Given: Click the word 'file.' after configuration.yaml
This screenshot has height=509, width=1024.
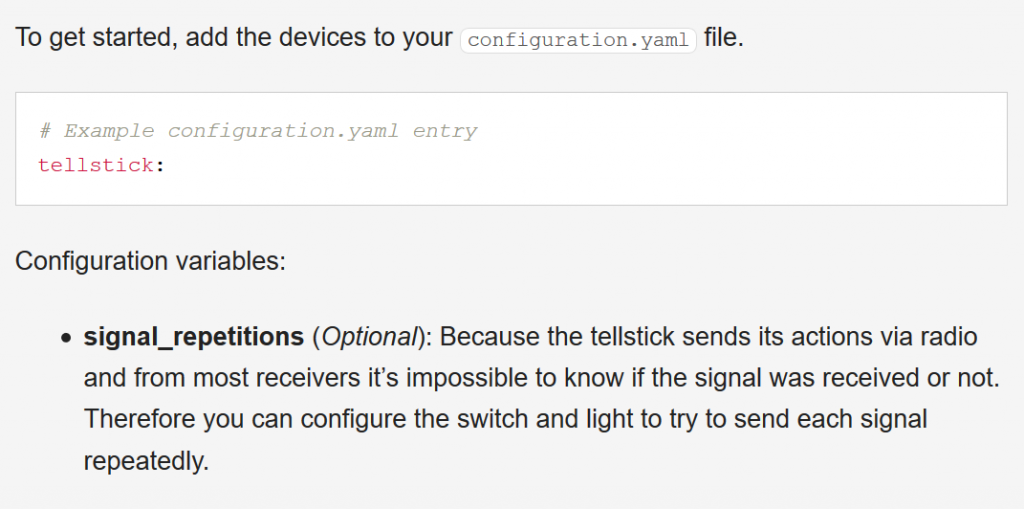Looking at the screenshot, I should click(724, 38).
